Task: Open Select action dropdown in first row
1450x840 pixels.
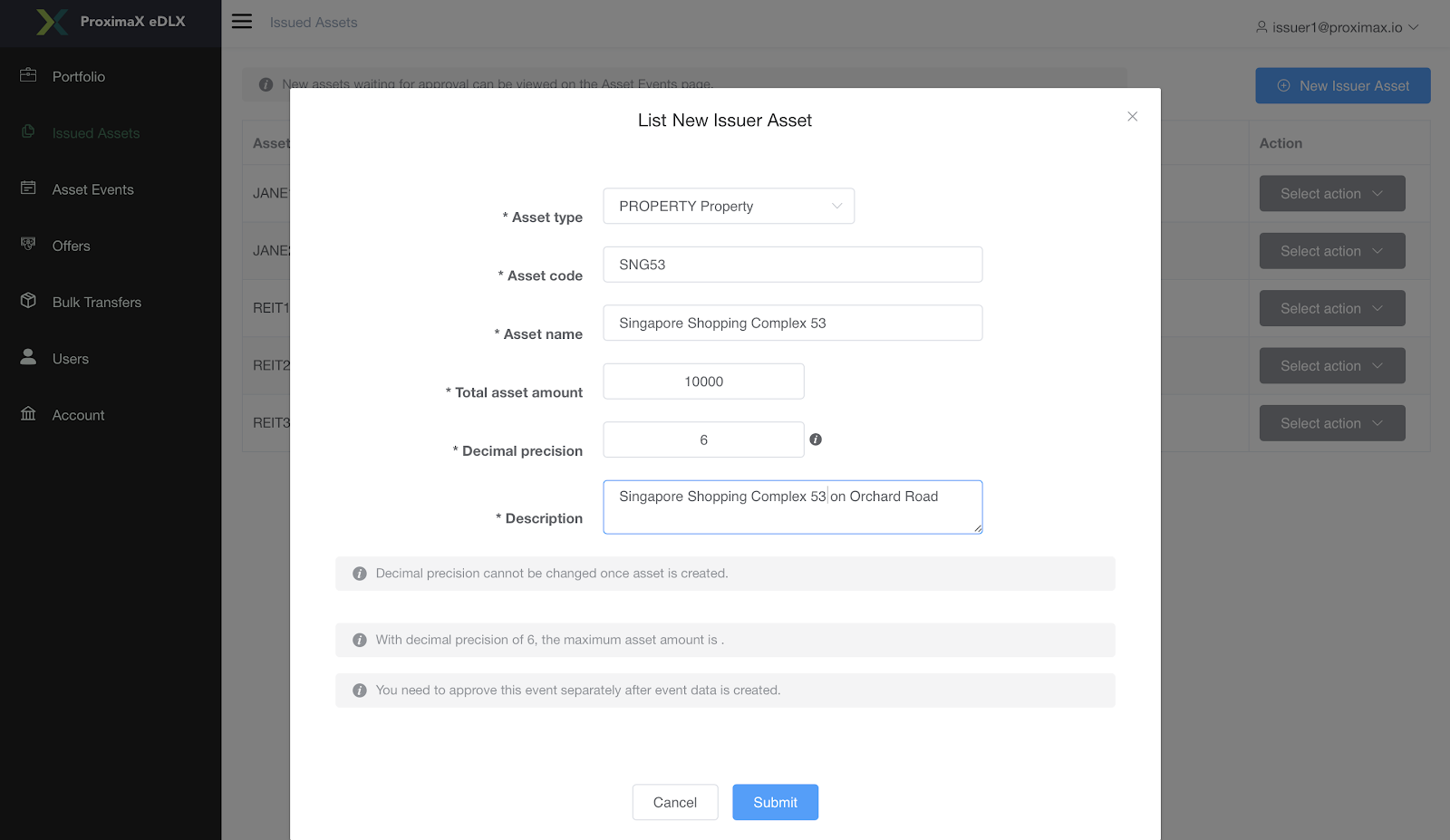Action: pos(1331,194)
